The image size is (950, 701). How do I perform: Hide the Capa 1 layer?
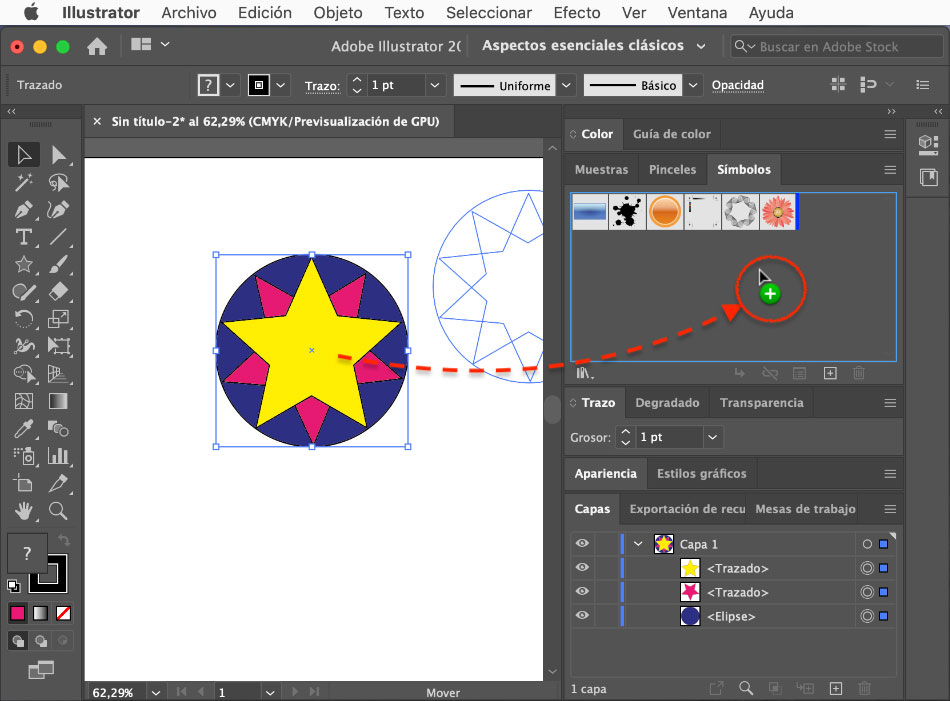click(x=582, y=544)
